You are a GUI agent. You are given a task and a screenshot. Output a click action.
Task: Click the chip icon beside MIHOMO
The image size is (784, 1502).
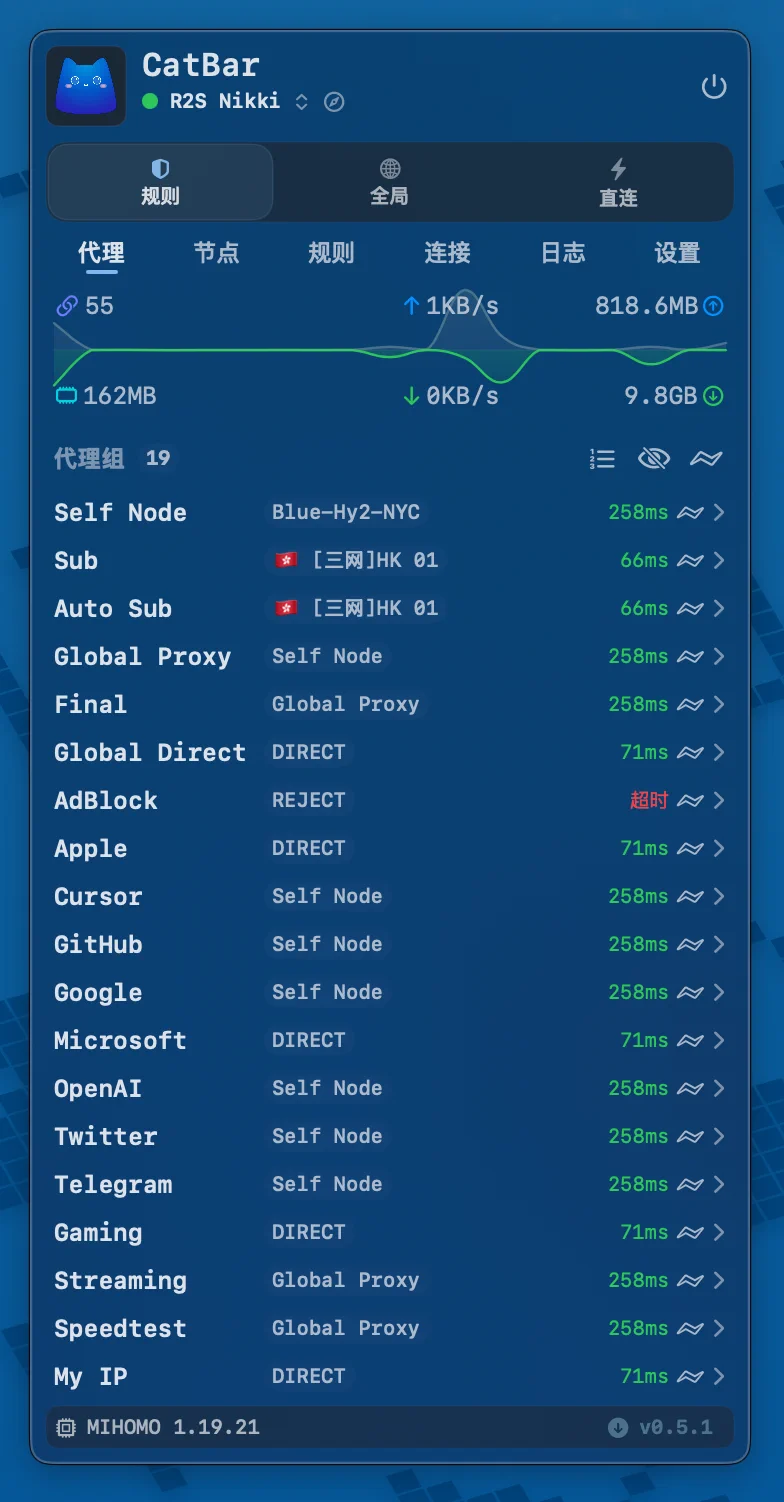[x=66, y=1428]
